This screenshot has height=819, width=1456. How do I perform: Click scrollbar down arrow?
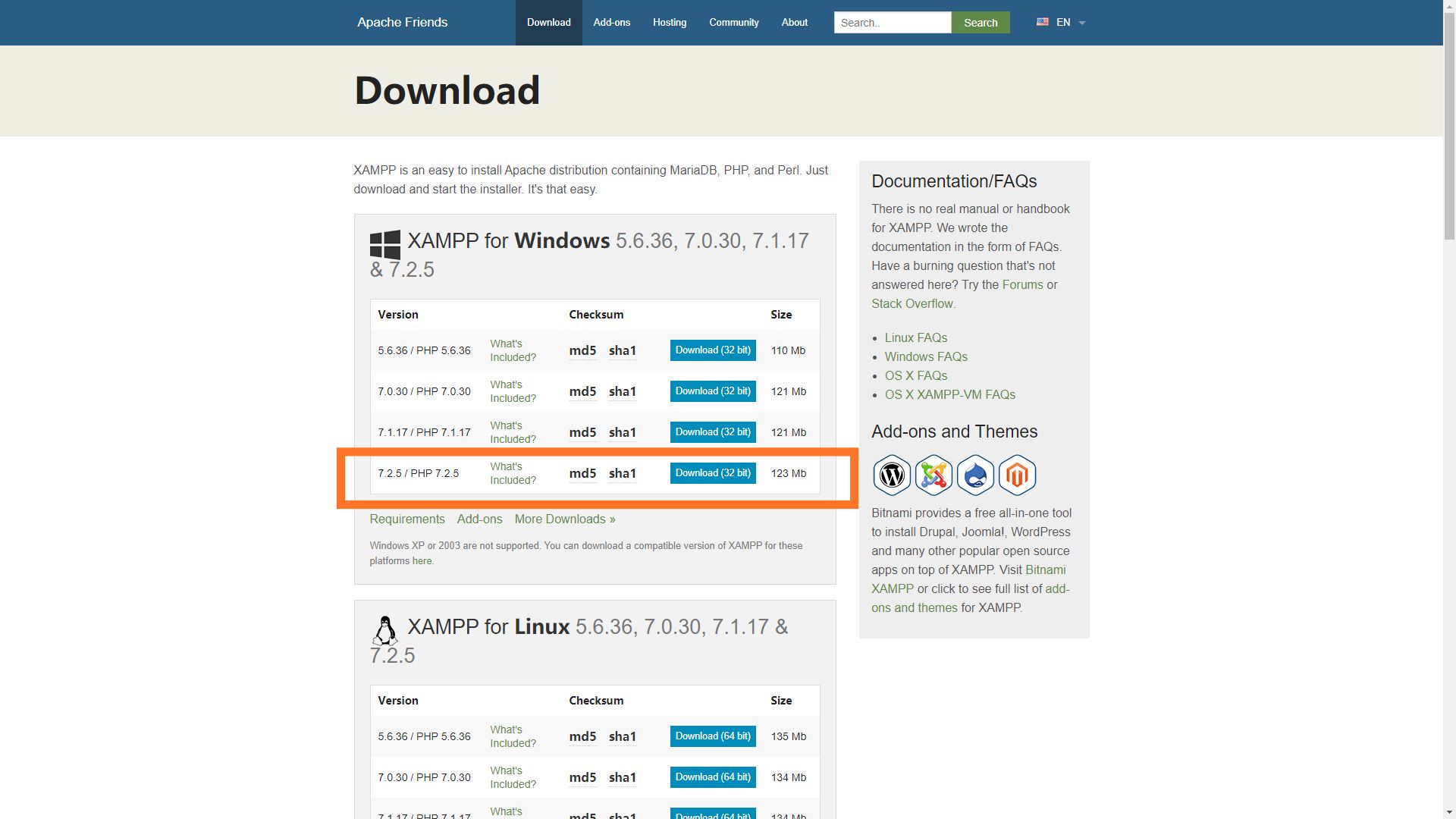[x=1449, y=813]
